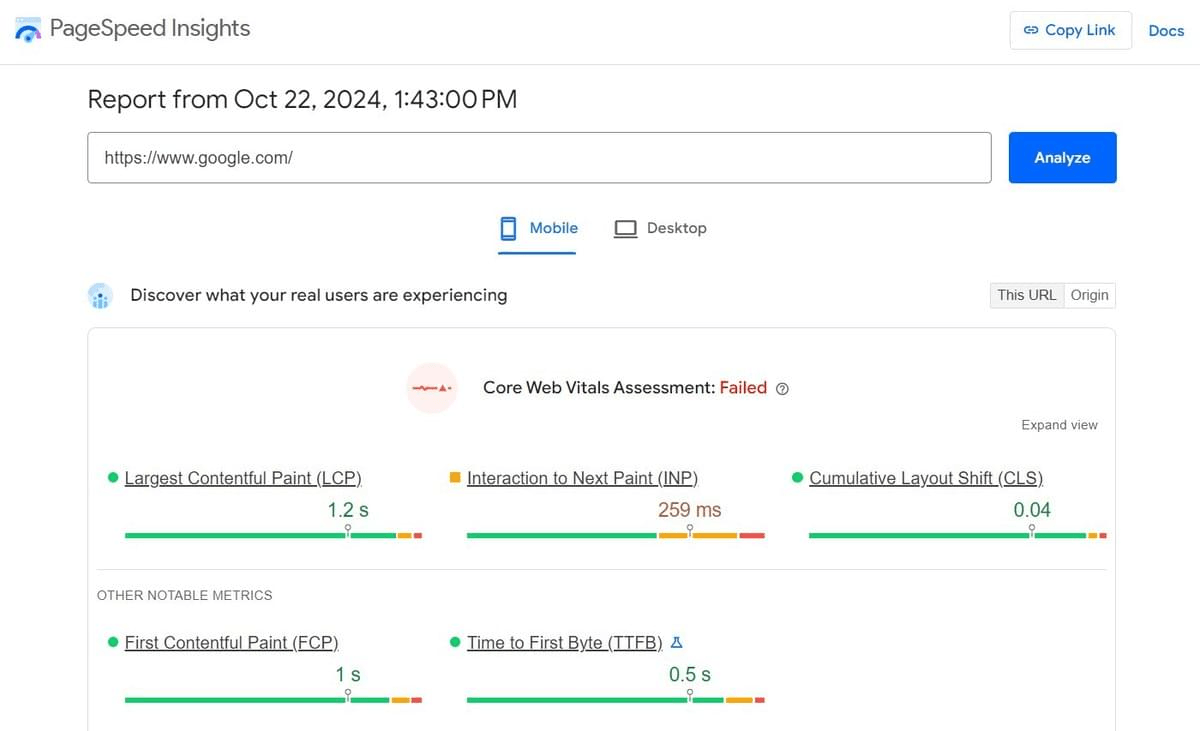Click the real users people icon
Screen dimensions: 1200x731
[100, 296]
